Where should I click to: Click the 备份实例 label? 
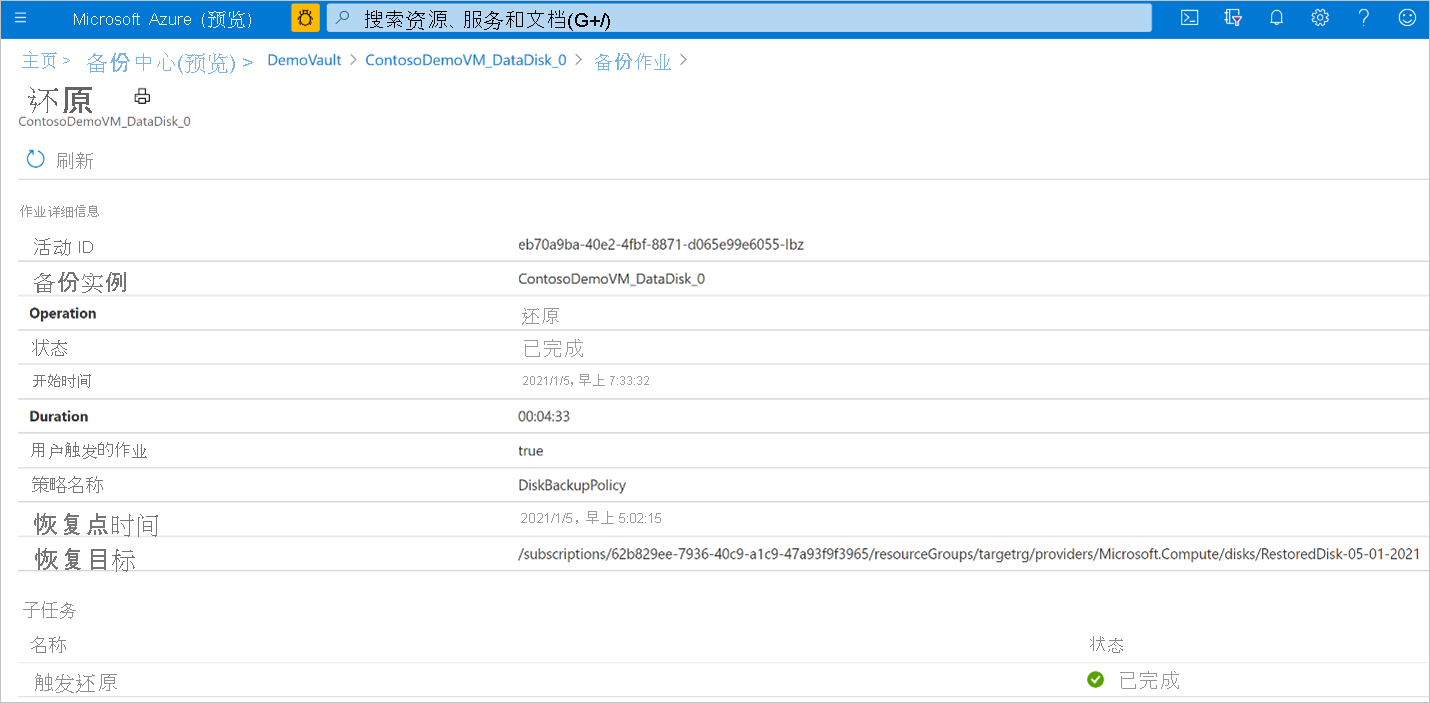80,282
